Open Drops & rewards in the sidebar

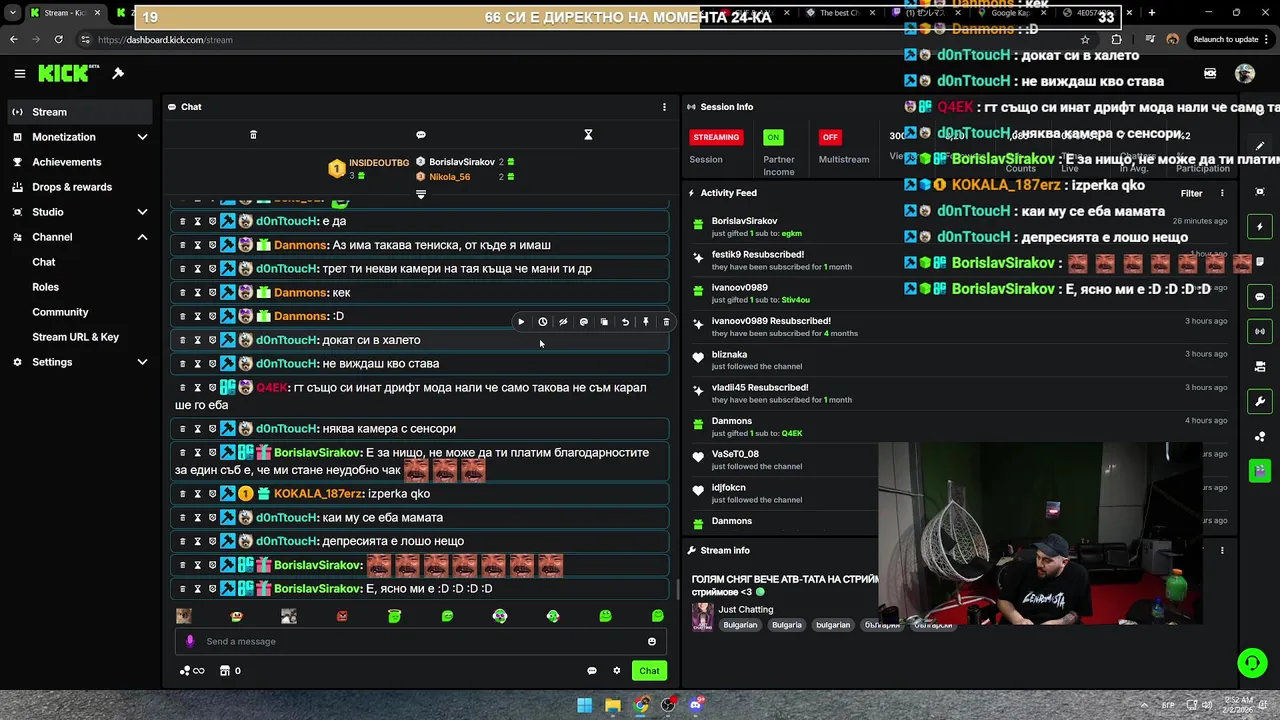pyautogui.click(x=80, y=187)
